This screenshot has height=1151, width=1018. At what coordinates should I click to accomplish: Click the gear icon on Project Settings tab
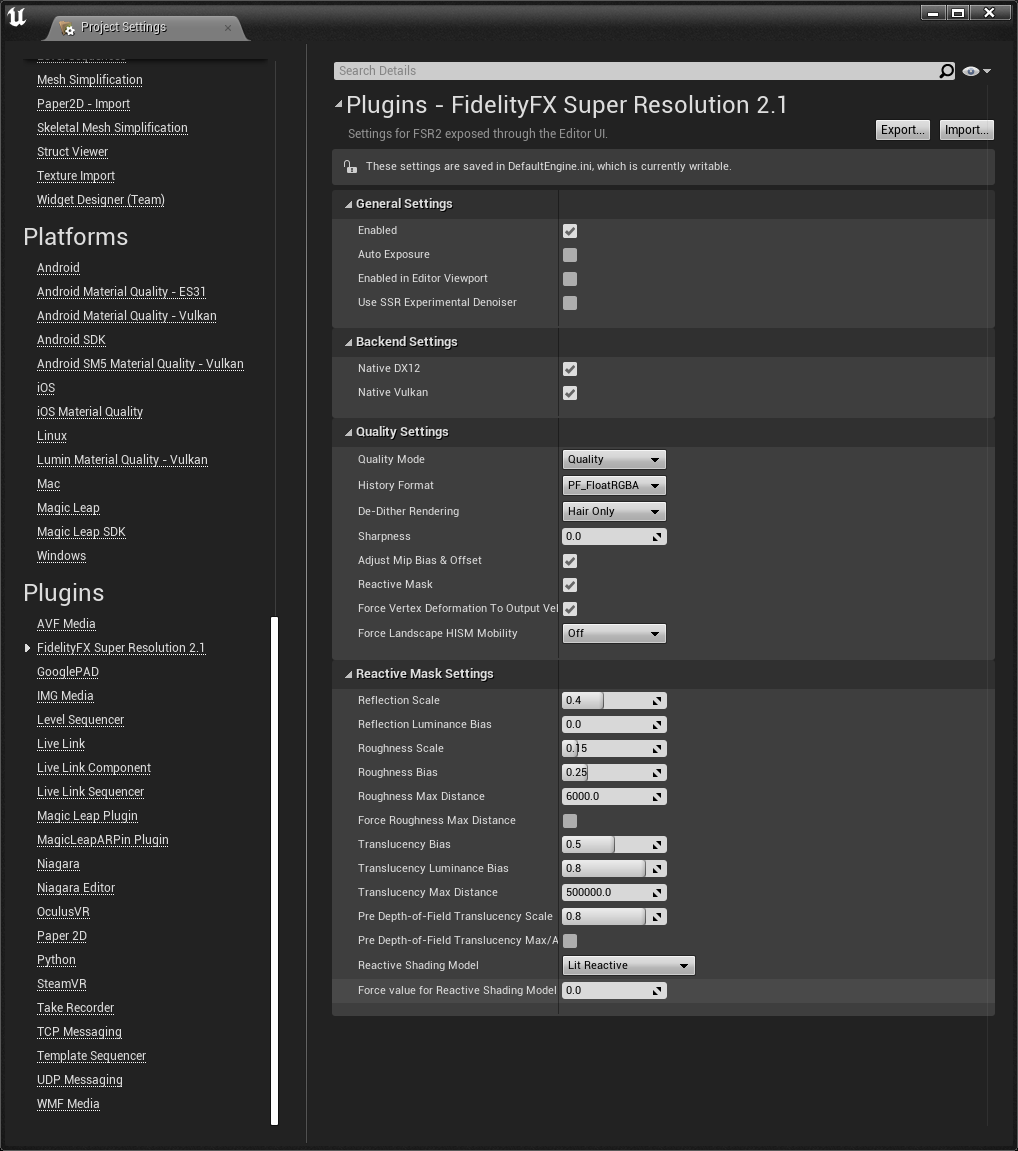tap(68, 27)
